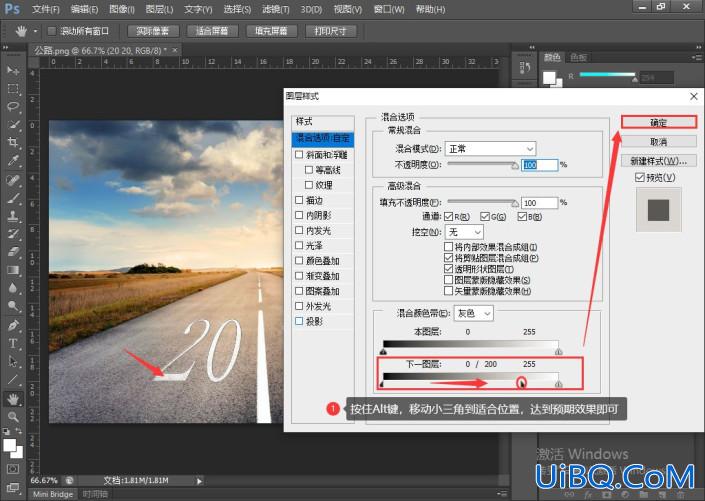Click the OK (确定) button
The image size is (705, 501).
pos(659,123)
